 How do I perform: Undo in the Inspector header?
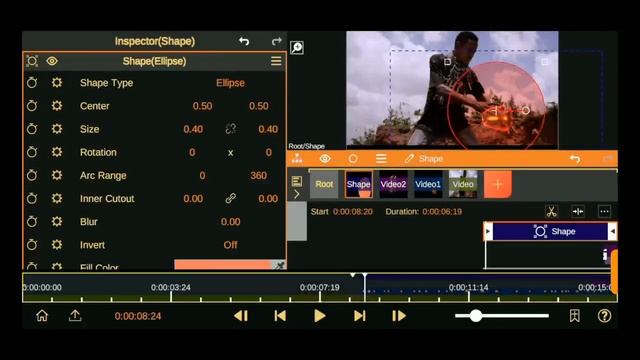(244, 41)
